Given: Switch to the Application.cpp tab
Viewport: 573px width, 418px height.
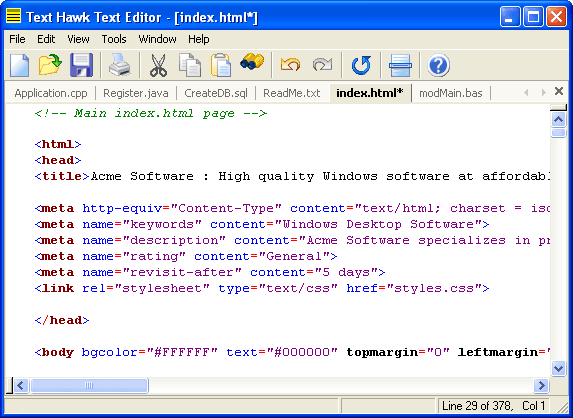Looking at the screenshot, I should [51, 93].
